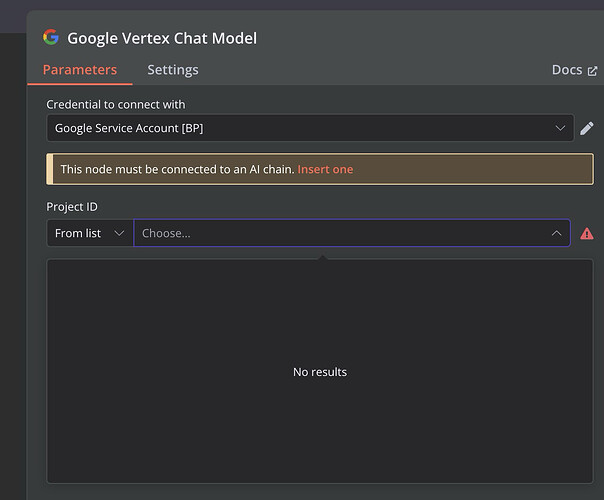604x500 pixels.
Task: Click the red warning triangle by Project ID
Action: 587,233
